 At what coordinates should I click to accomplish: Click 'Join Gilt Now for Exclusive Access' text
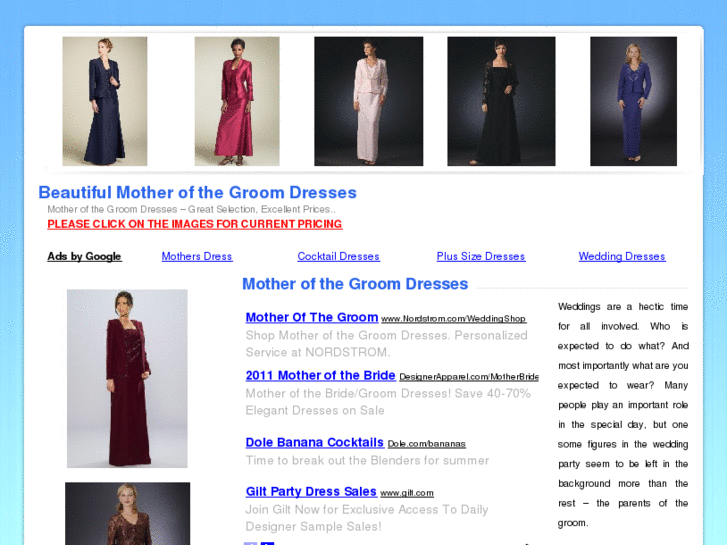point(367,518)
